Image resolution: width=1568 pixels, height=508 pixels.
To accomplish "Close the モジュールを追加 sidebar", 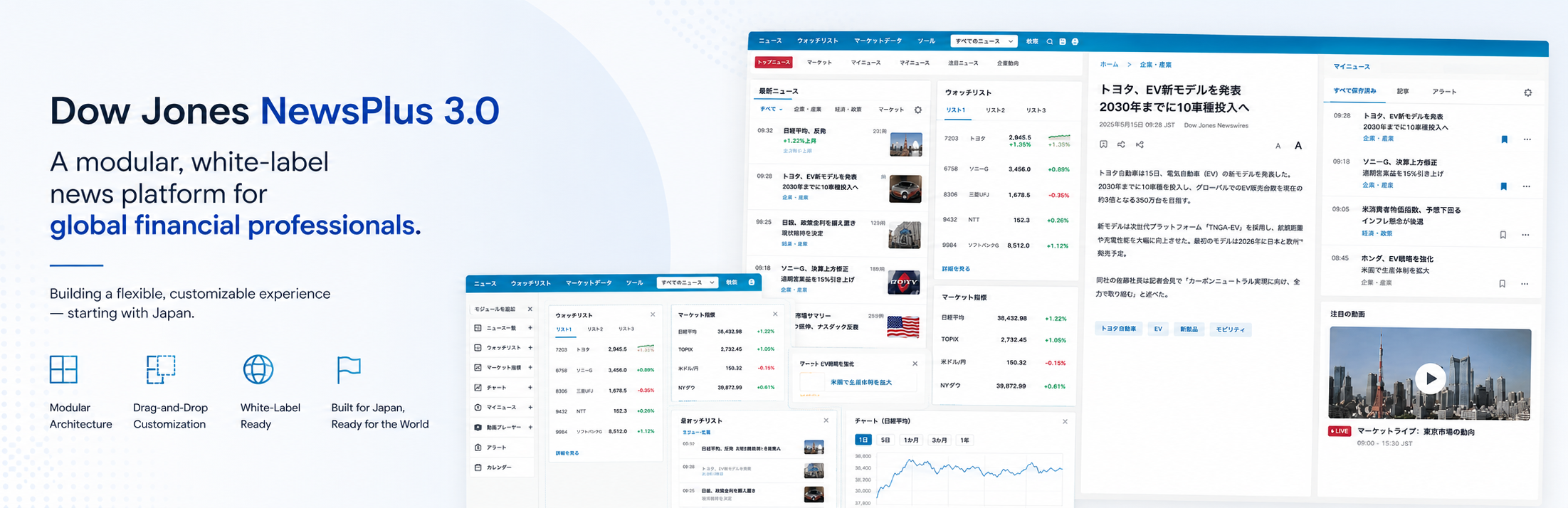I will [x=530, y=309].
